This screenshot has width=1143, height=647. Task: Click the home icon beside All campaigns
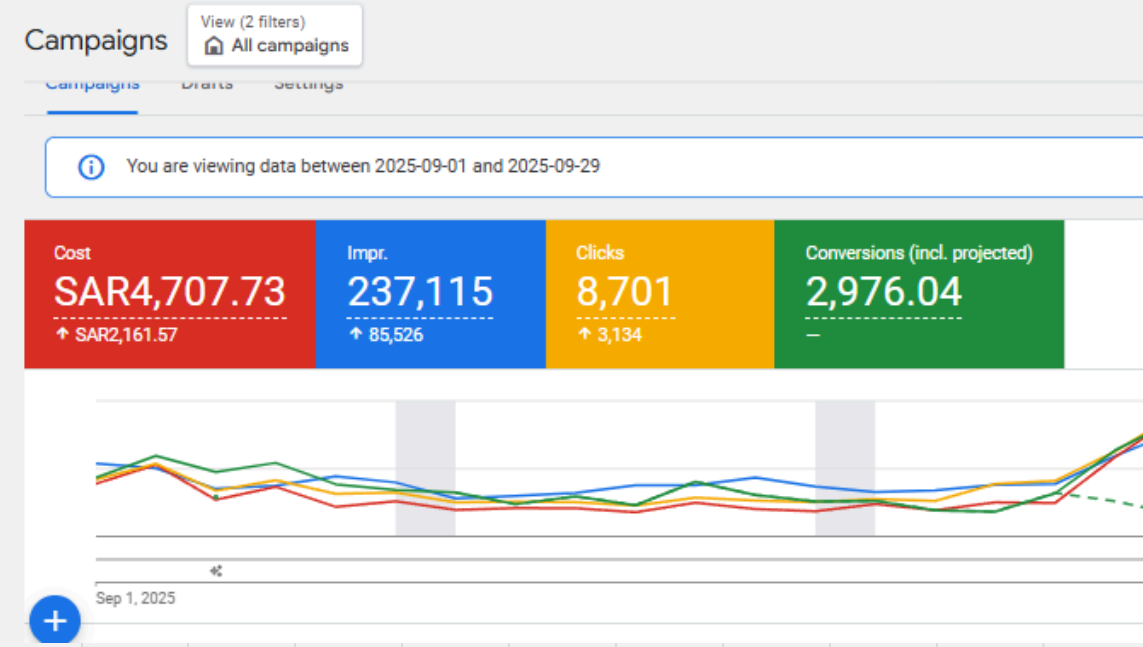(214, 46)
